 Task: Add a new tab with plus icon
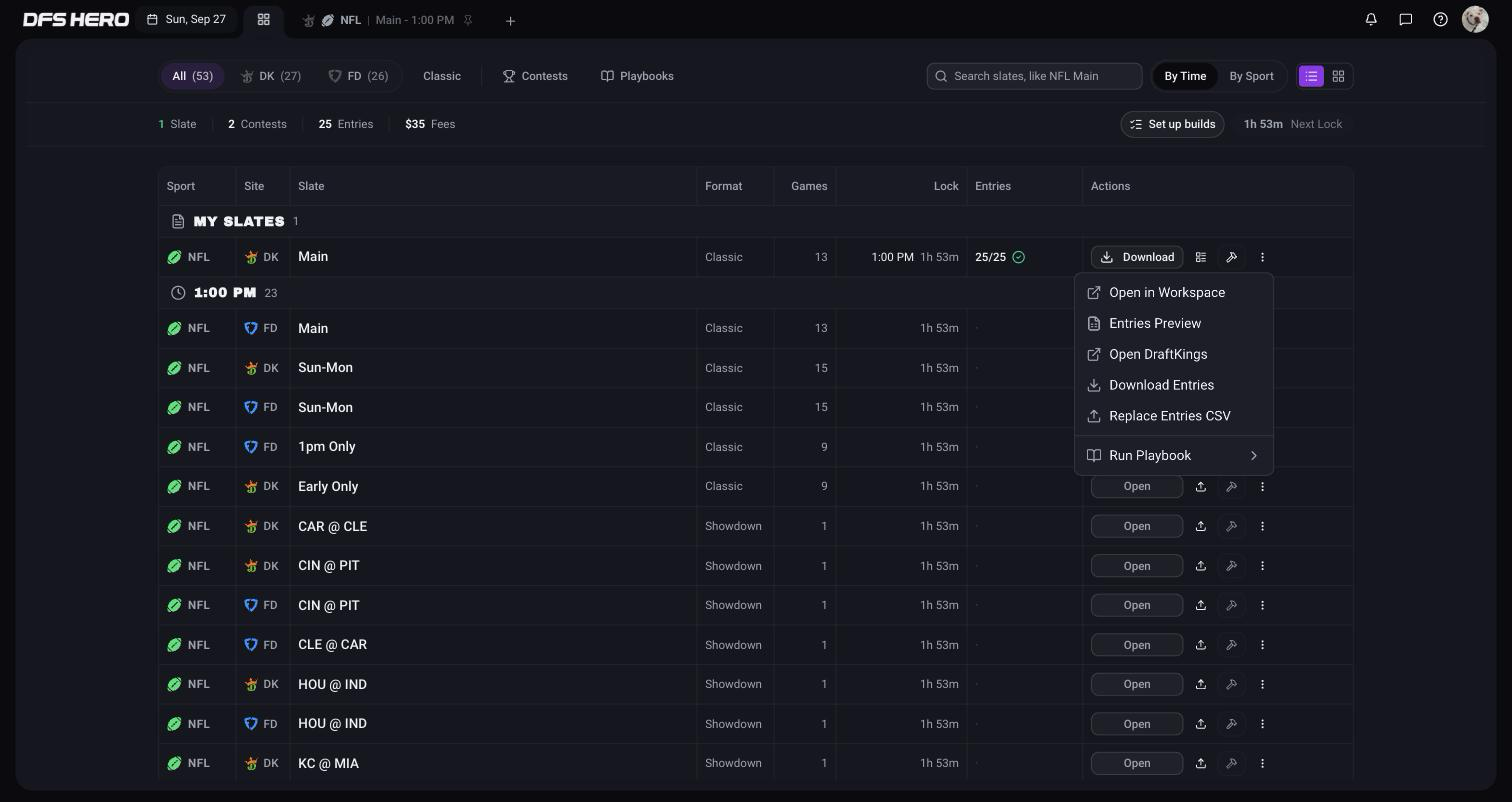510,20
